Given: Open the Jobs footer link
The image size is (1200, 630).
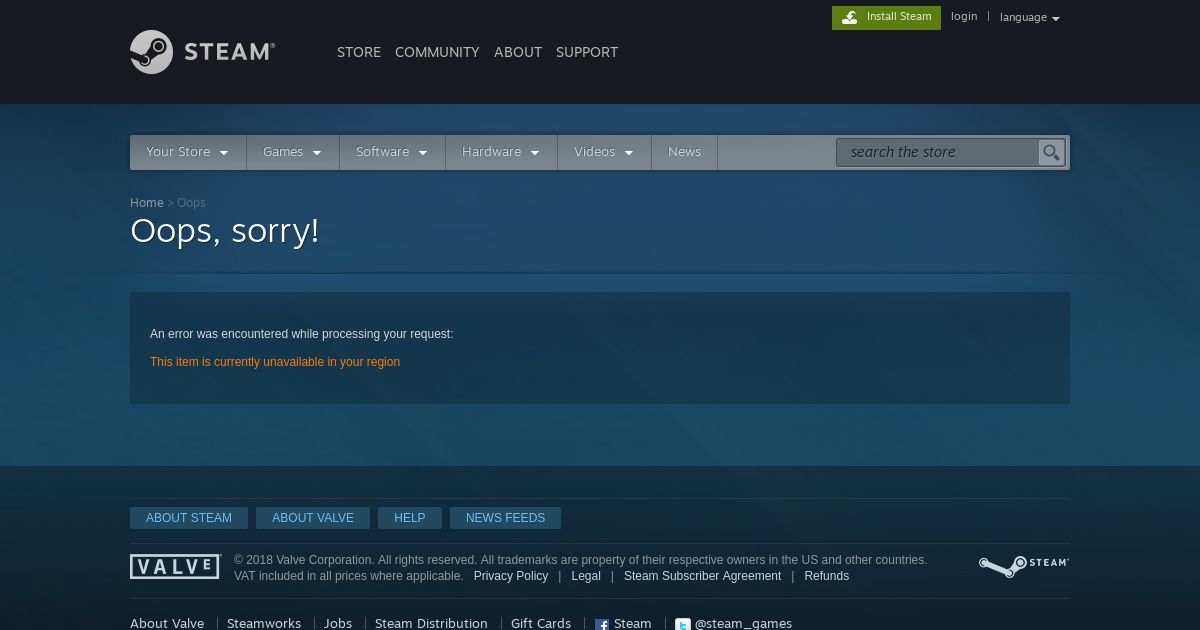Looking at the screenshot, I should 338,623.
